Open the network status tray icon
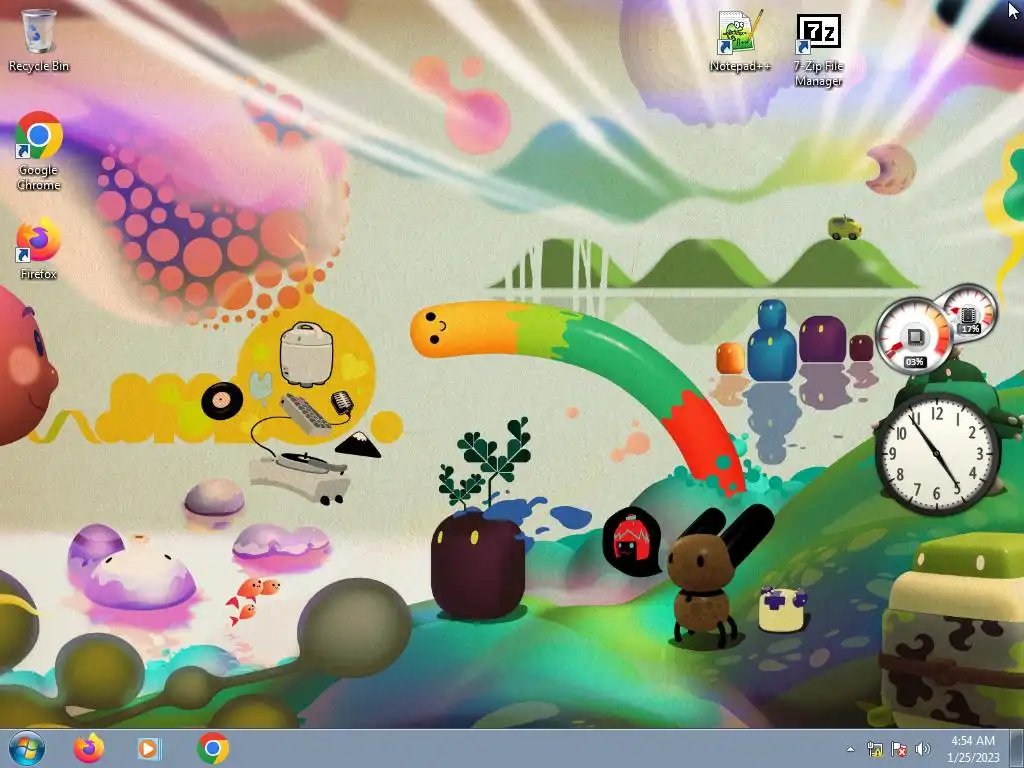 (874, 749)
